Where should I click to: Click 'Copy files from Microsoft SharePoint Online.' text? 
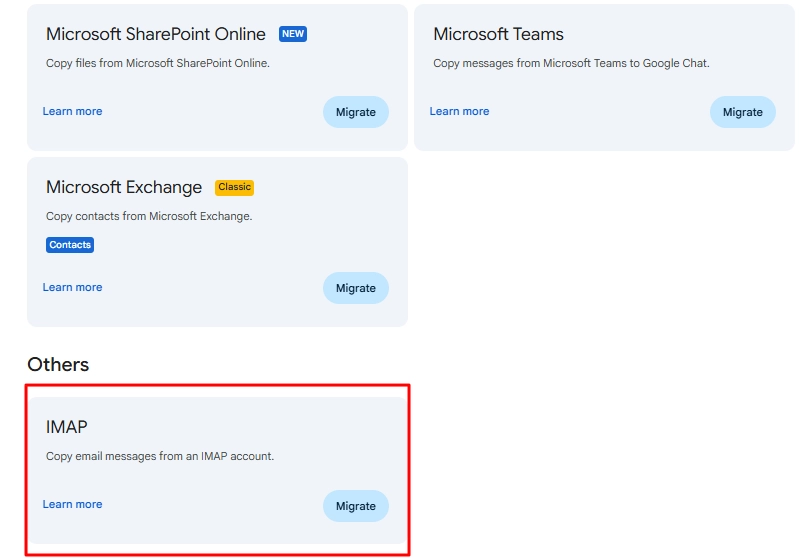click(x=158, y=63)
